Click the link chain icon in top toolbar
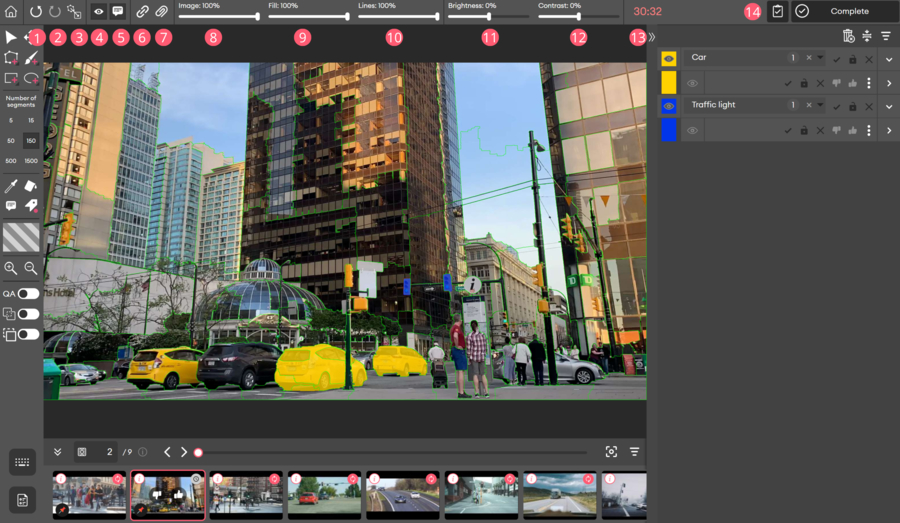Image resolution: width=900 pixels, height=523 pixels. 142,11
